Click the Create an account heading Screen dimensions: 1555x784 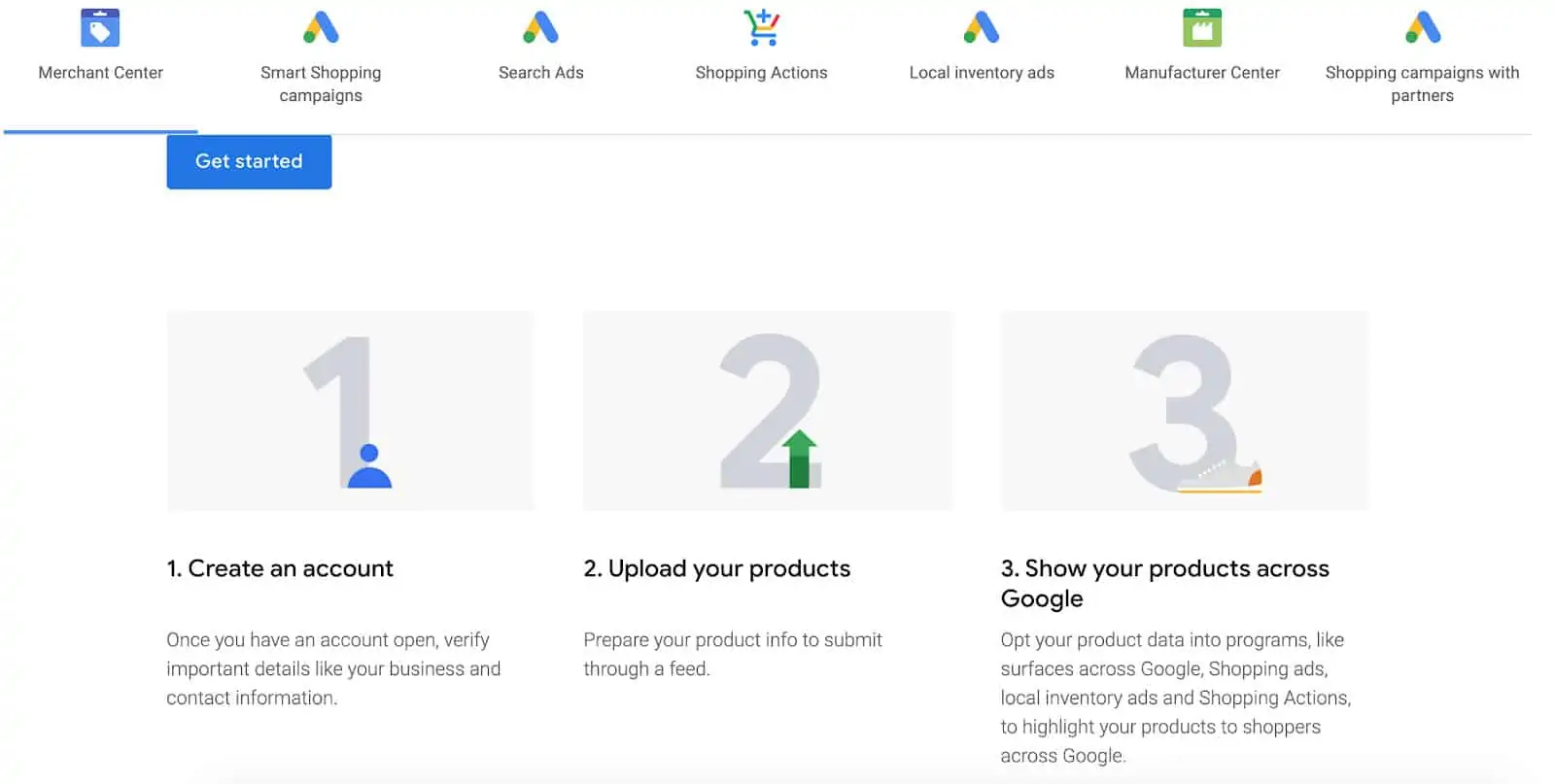(280, 568)
